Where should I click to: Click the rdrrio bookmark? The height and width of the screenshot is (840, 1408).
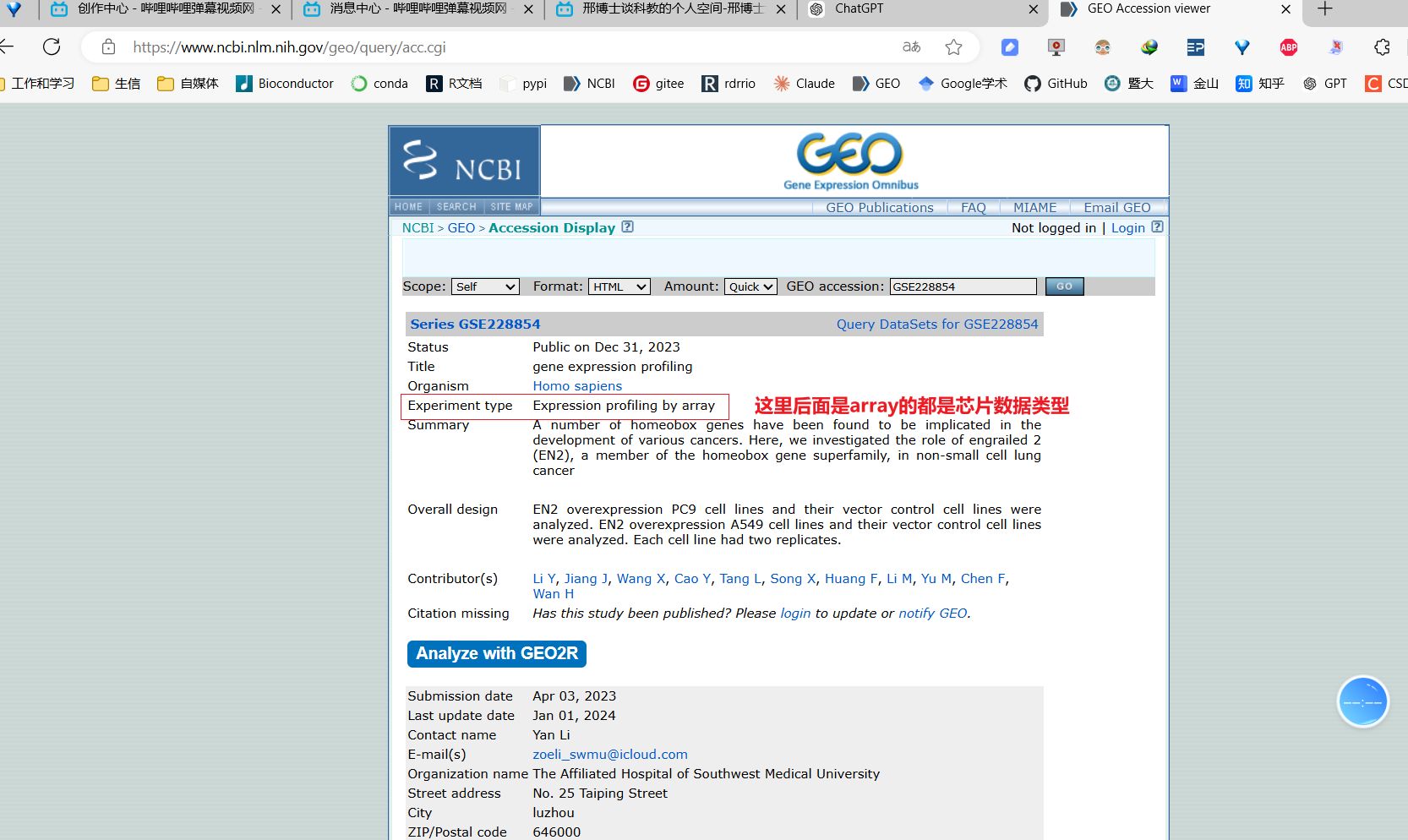(728, 83)
